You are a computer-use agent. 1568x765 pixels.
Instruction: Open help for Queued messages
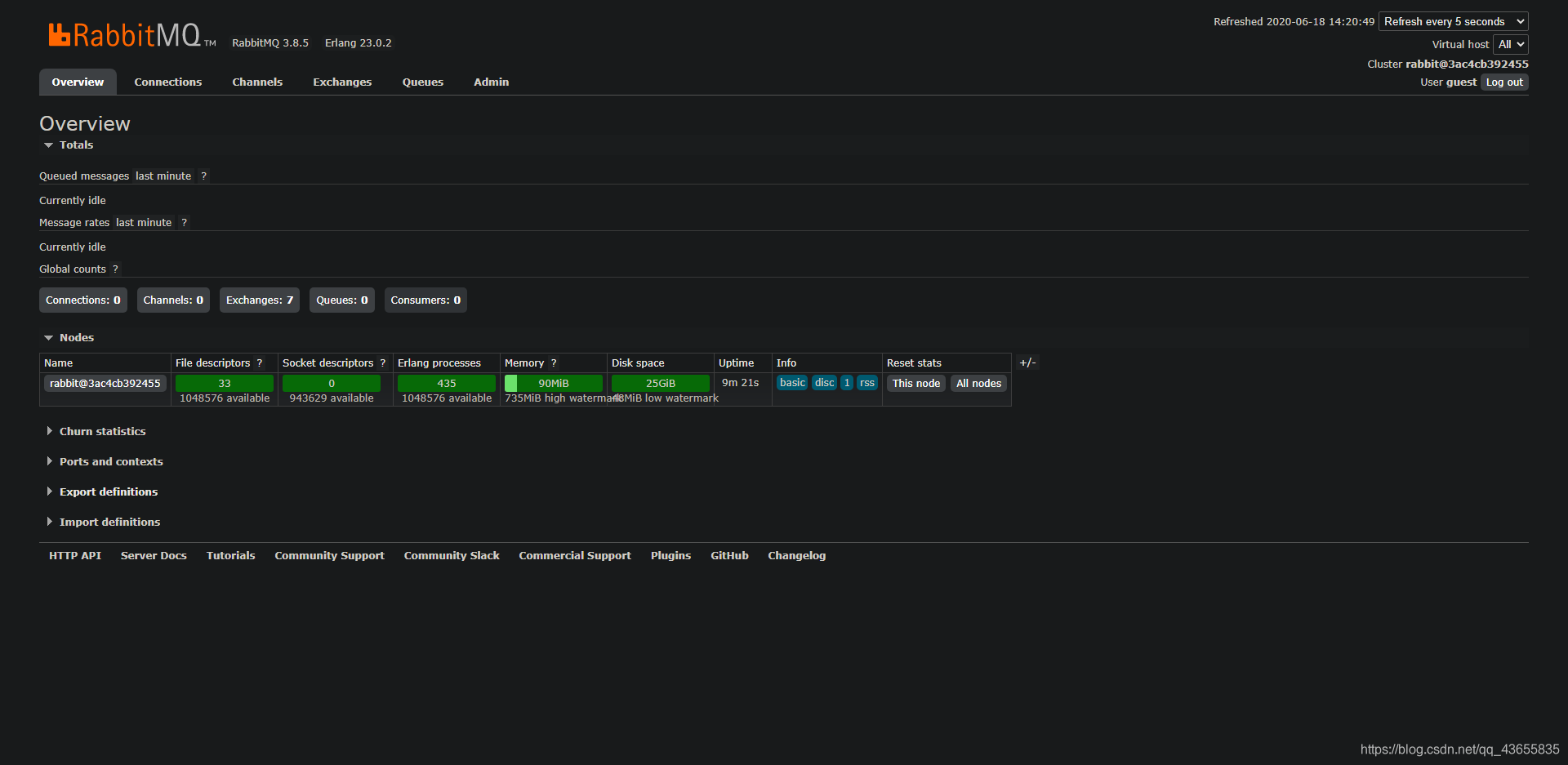(203, 176)
